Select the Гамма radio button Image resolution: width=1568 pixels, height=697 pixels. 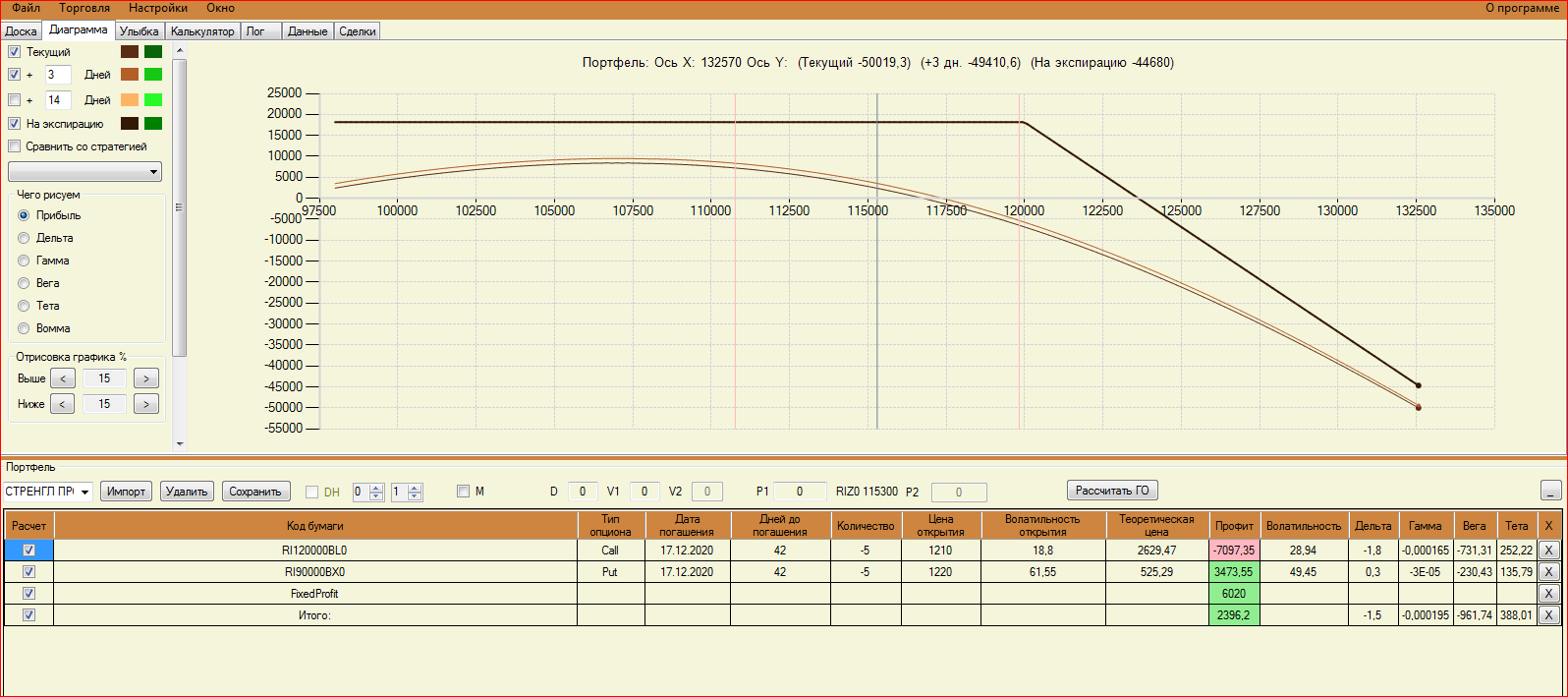click(24, 261)
